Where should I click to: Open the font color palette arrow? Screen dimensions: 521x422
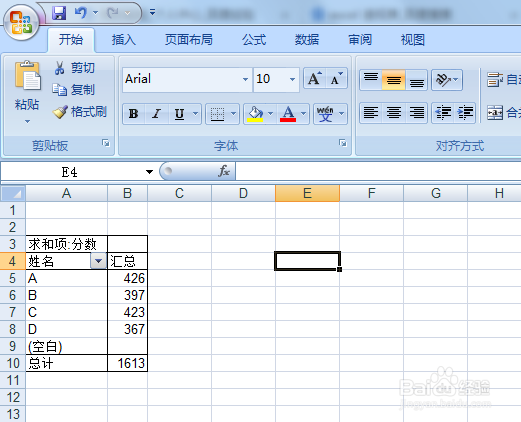point(303,114)
